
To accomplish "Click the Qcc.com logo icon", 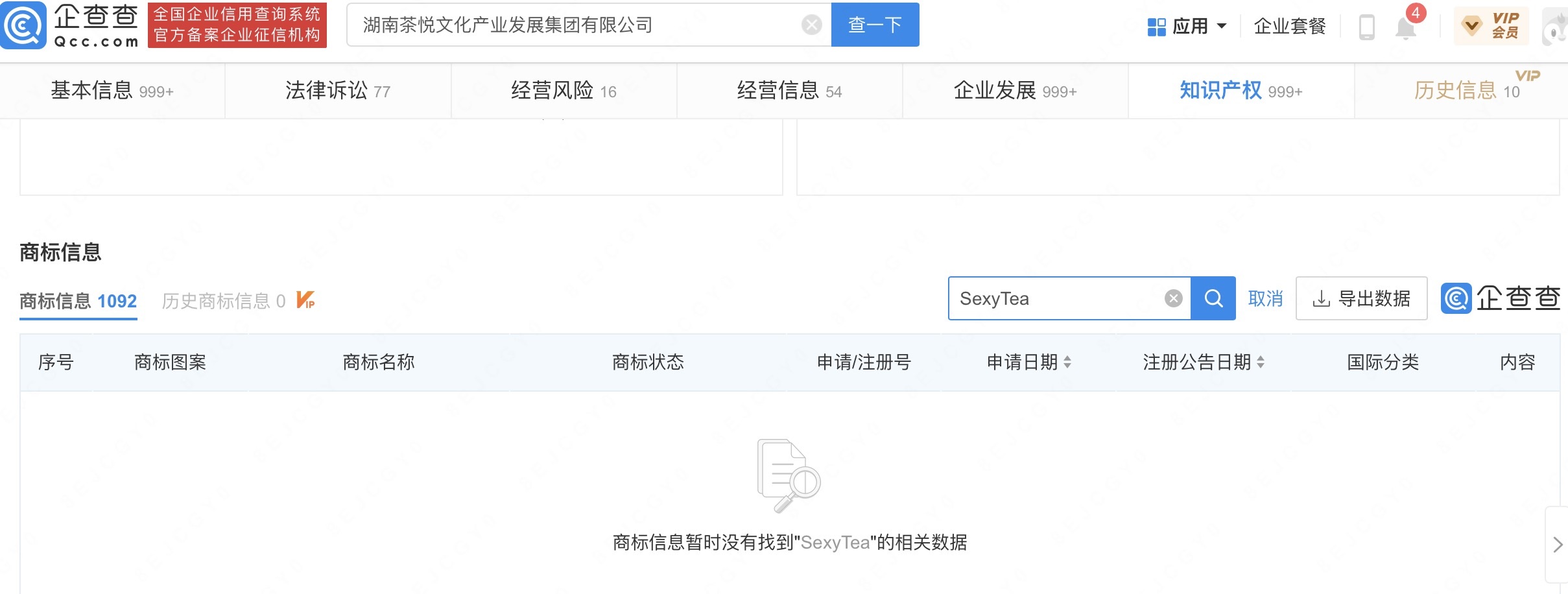I will click(24, 25).
